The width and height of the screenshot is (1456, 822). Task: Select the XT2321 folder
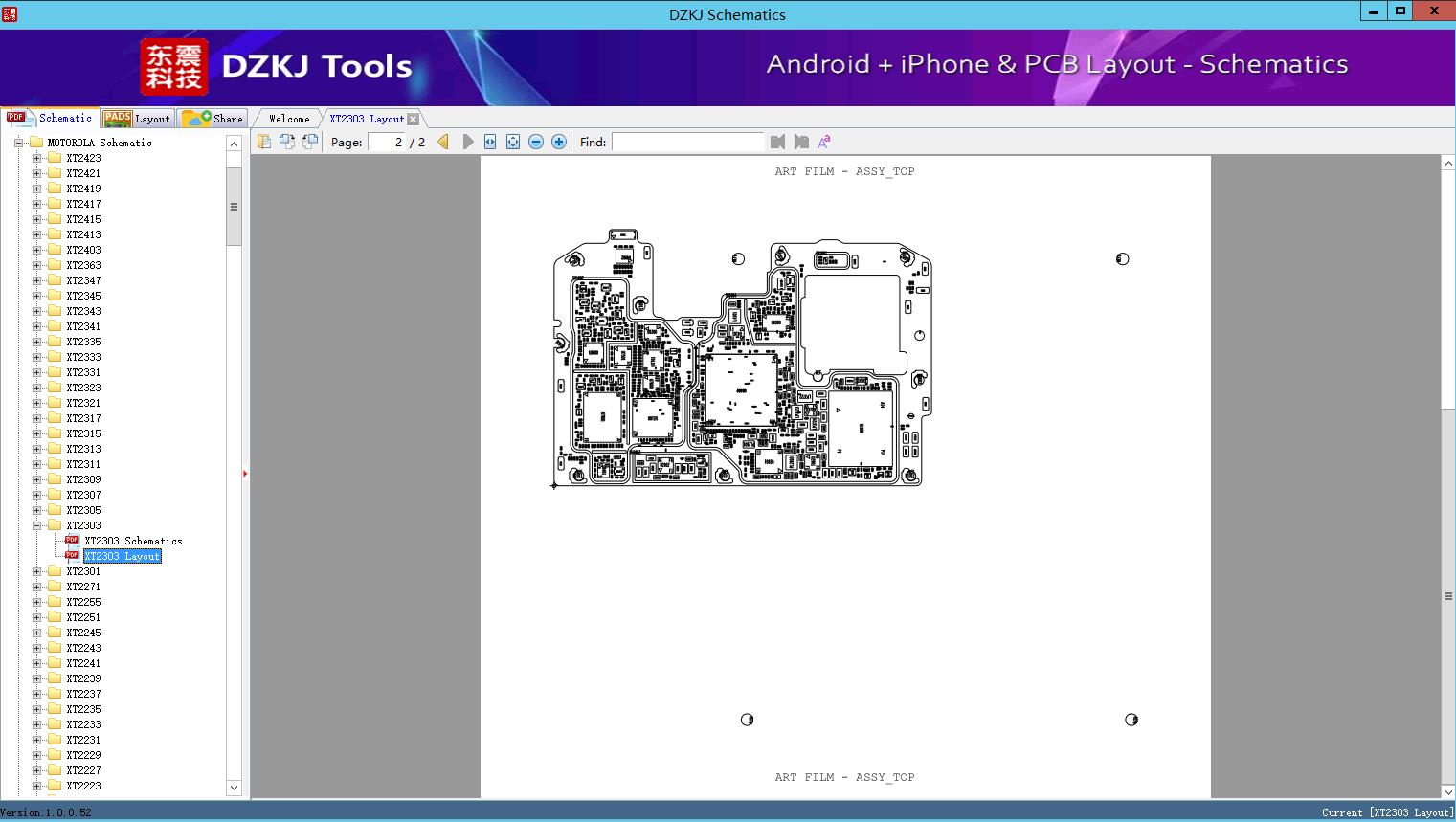[83, 403]
